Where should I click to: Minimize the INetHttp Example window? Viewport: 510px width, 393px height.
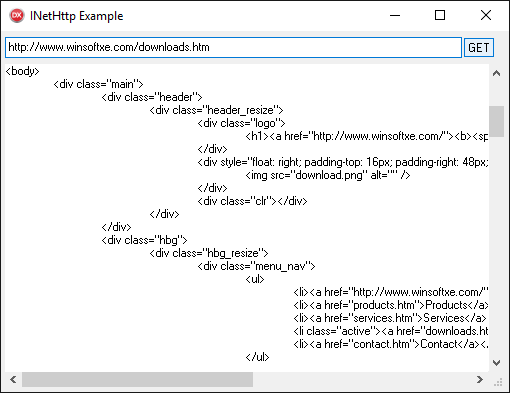click(x=395, y=15)
